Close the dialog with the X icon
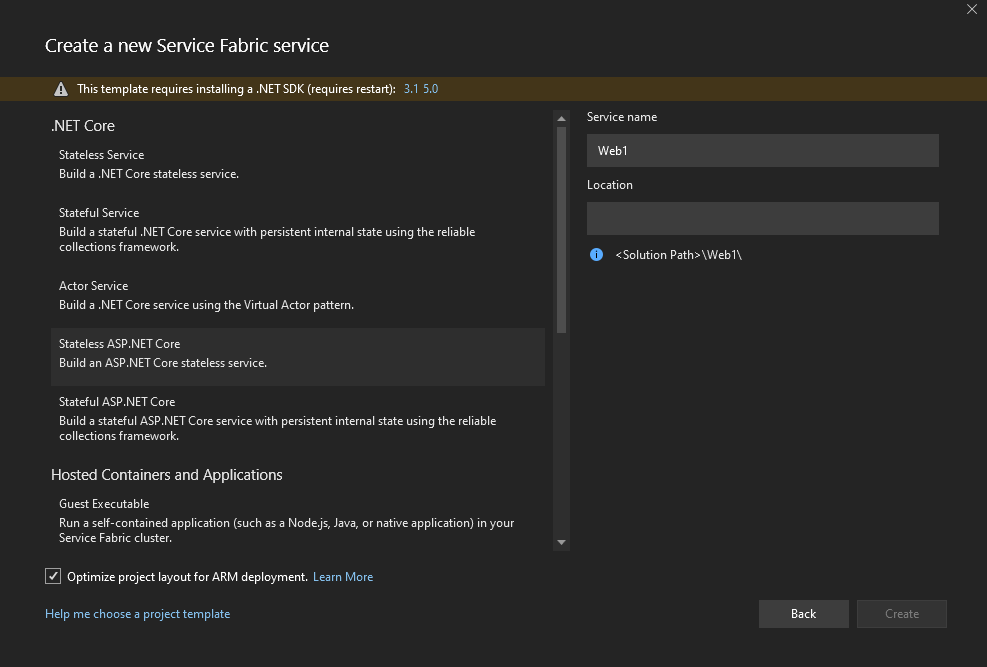The width and height of the screenshot is (987, 667). (971, 10)
